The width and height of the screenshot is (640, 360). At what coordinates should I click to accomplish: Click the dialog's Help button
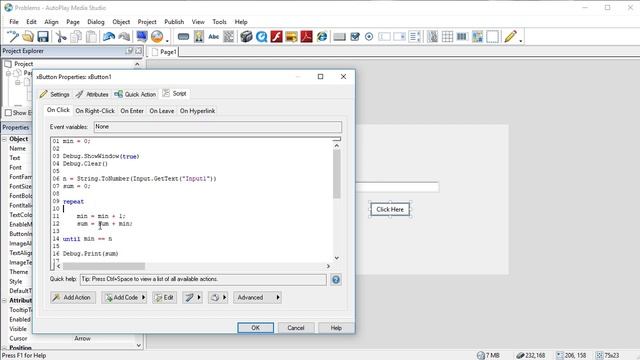point(336,328)
